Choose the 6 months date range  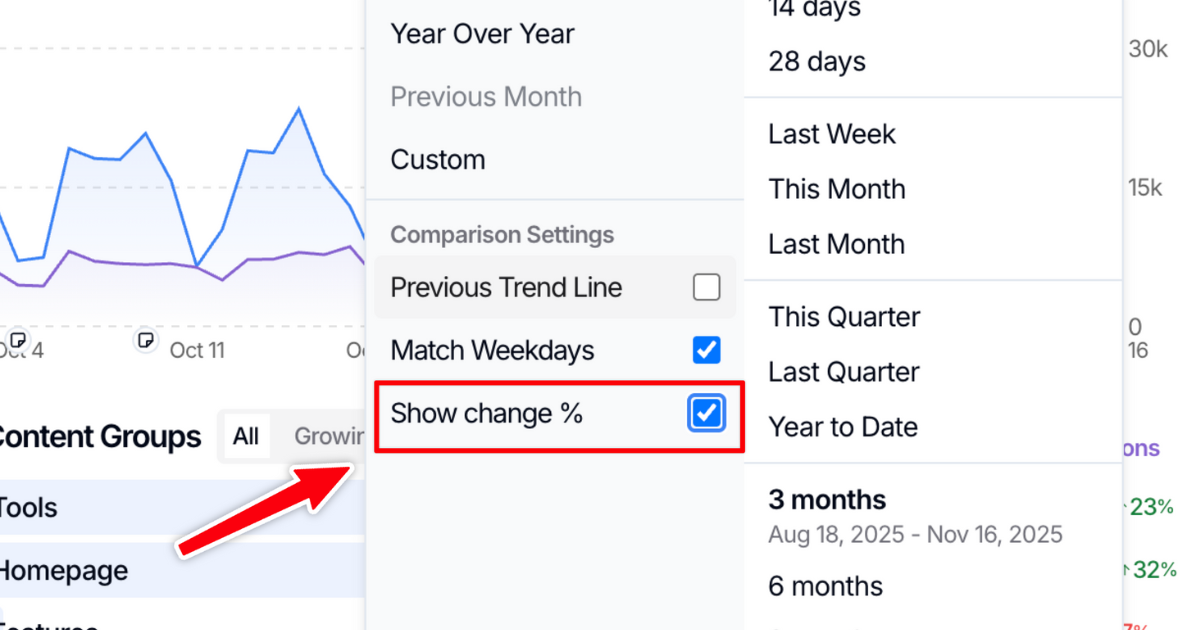(x=825, y=586)
